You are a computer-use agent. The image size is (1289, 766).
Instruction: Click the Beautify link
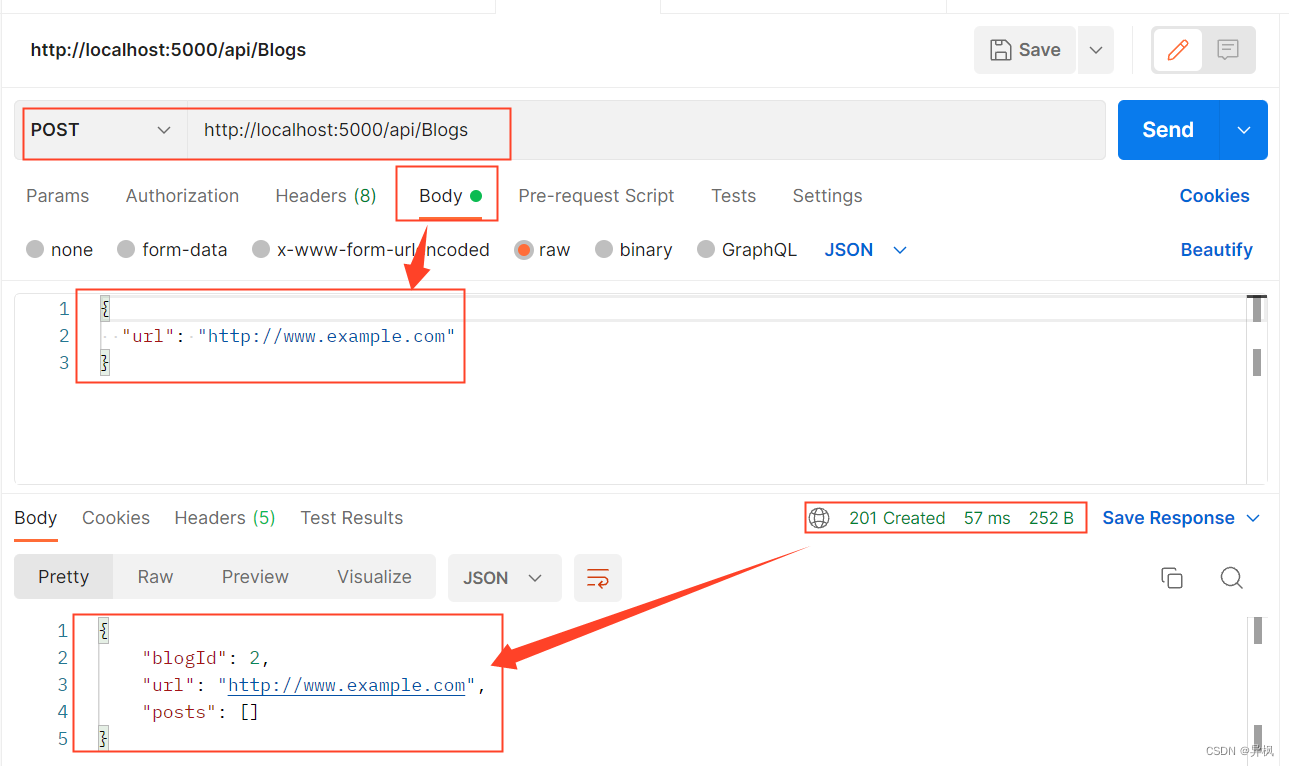coord(1216,250)
